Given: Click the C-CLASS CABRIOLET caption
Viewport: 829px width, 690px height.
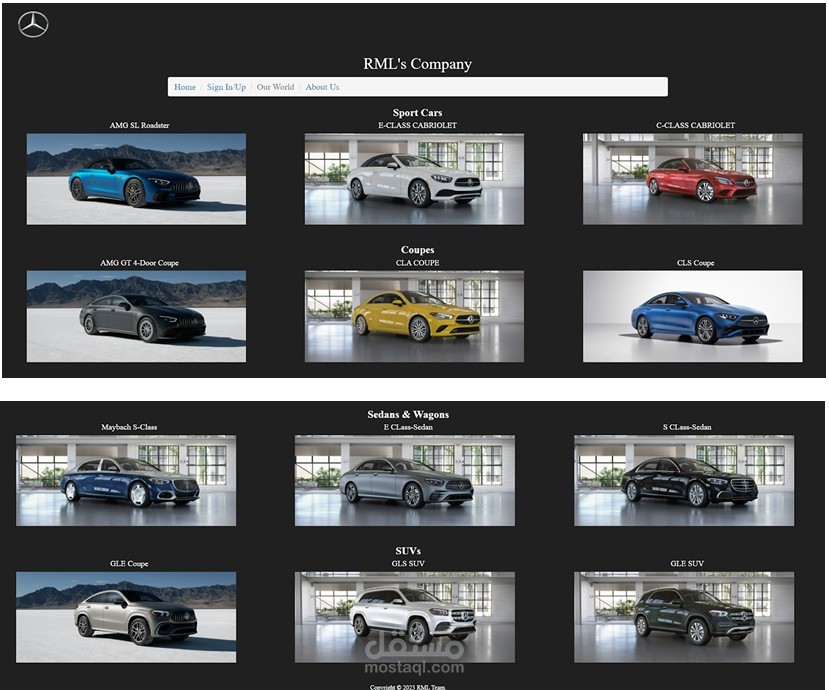Looking at the screenshot, I should tap(695, 125).
